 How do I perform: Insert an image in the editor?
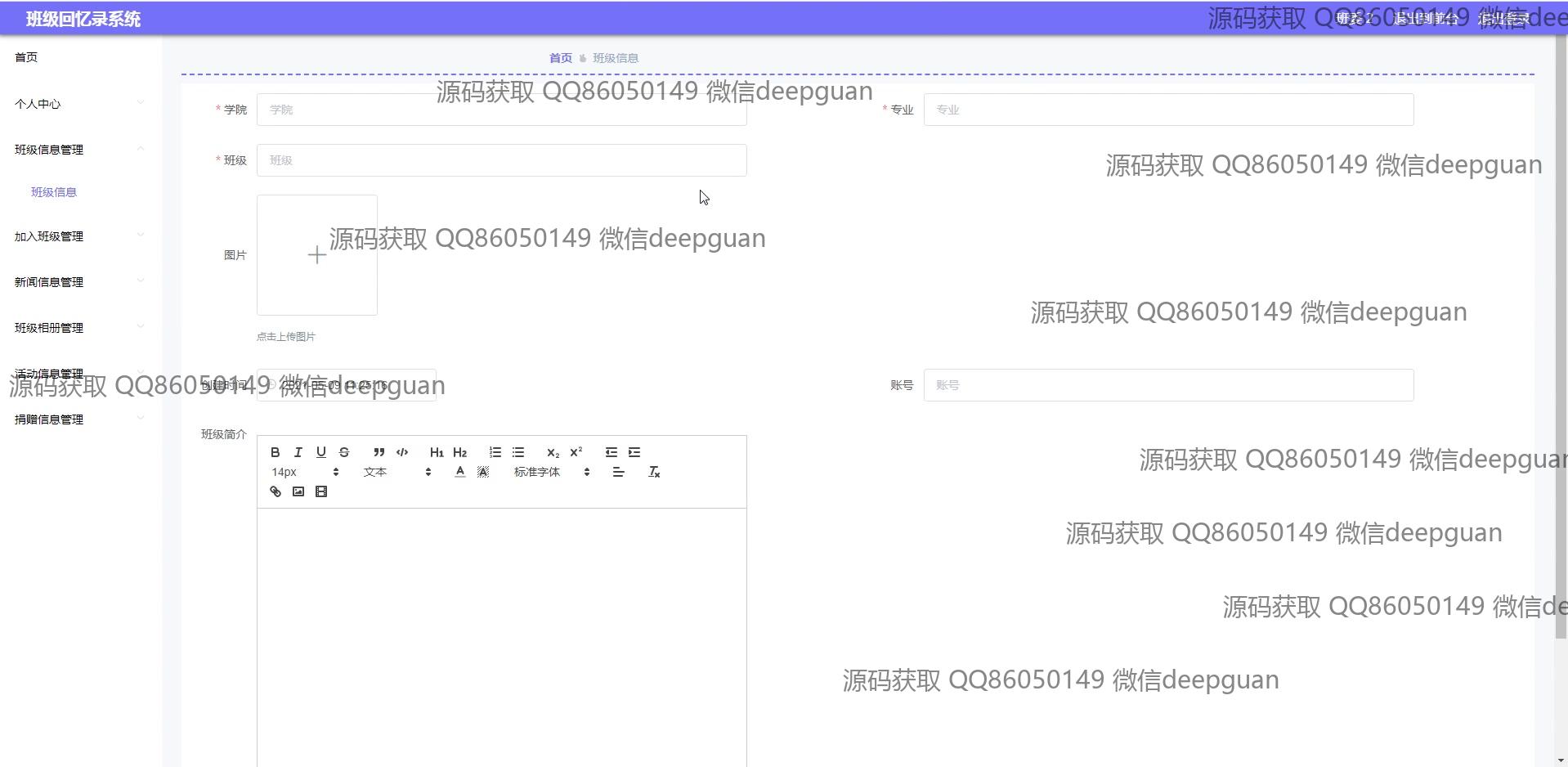298,491
